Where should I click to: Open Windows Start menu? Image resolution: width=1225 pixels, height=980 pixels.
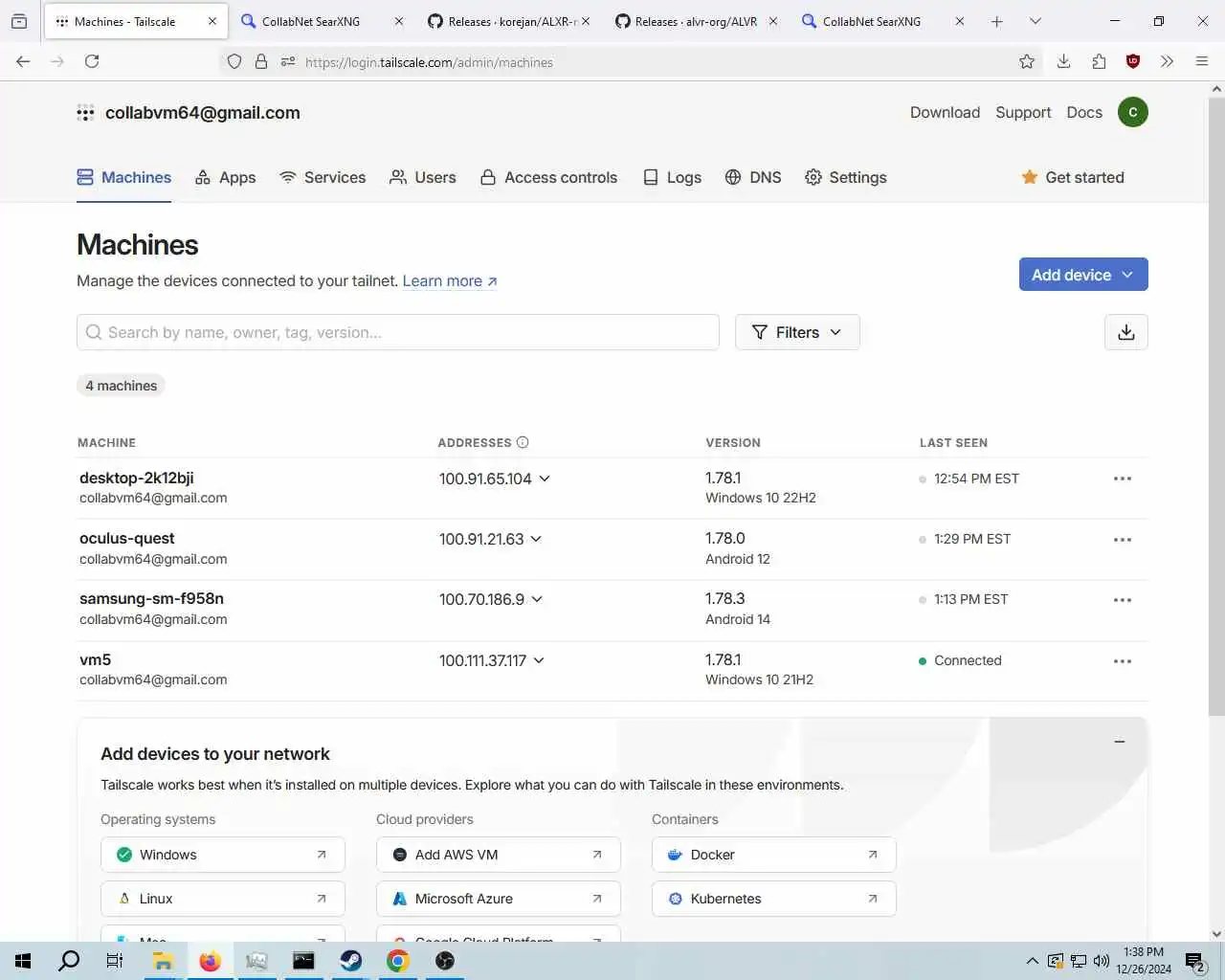point(23,961)
